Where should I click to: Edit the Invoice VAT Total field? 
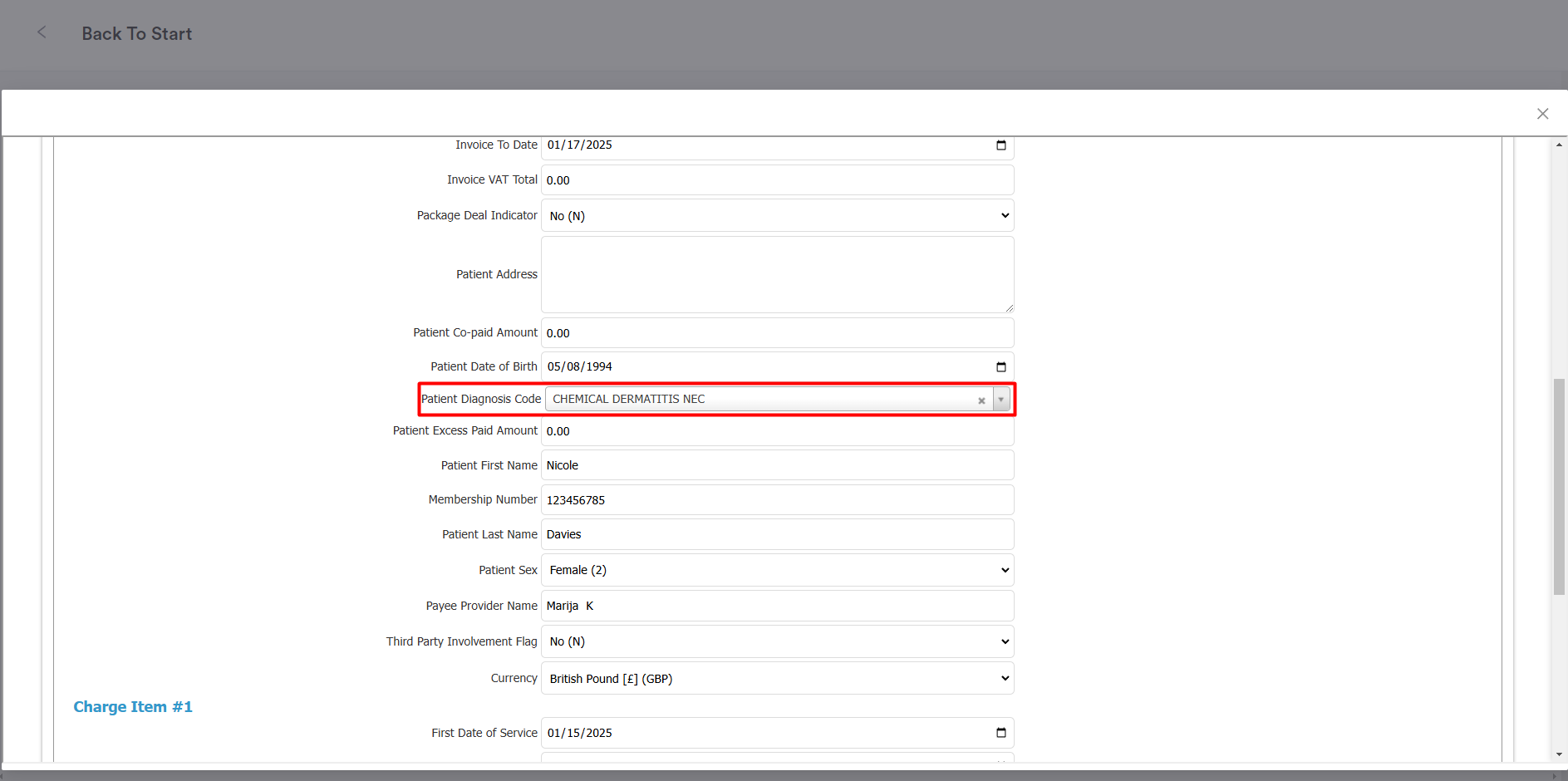coord(778,180)
